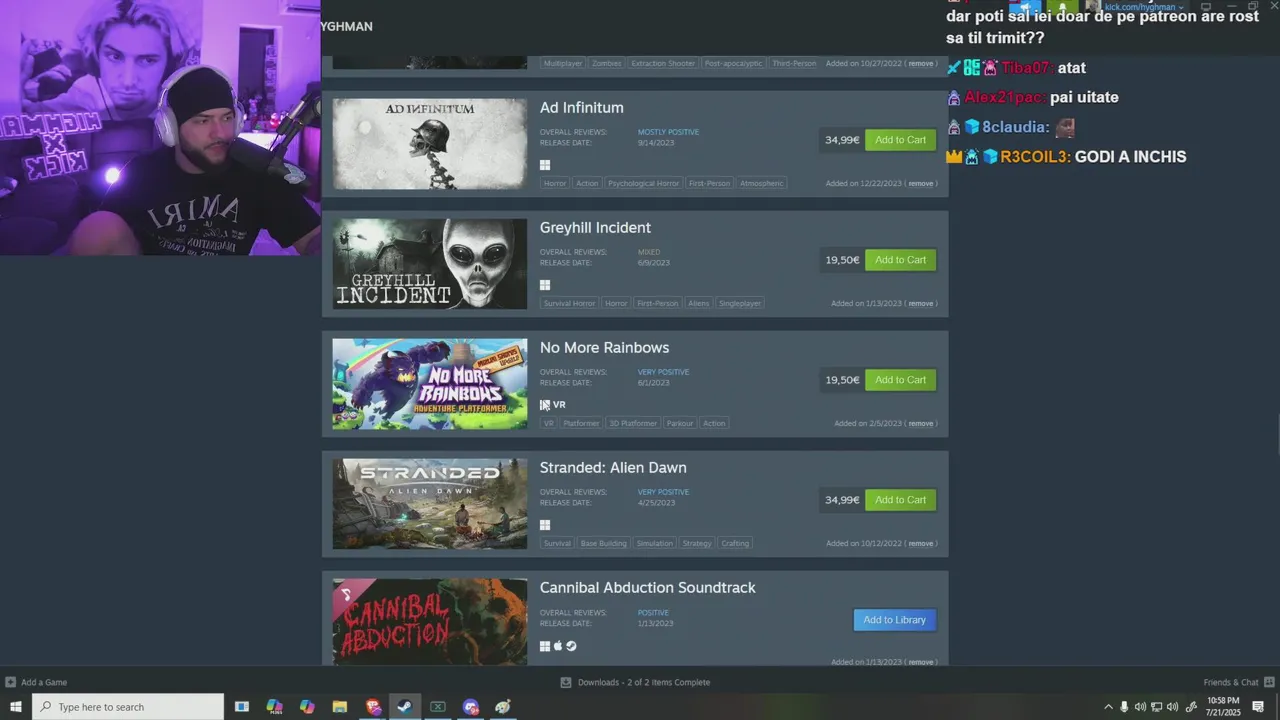Open Microsoft 365 Copilot PLUS from taskbar
Screen dimensions: 1280x720
pos(274,707)
